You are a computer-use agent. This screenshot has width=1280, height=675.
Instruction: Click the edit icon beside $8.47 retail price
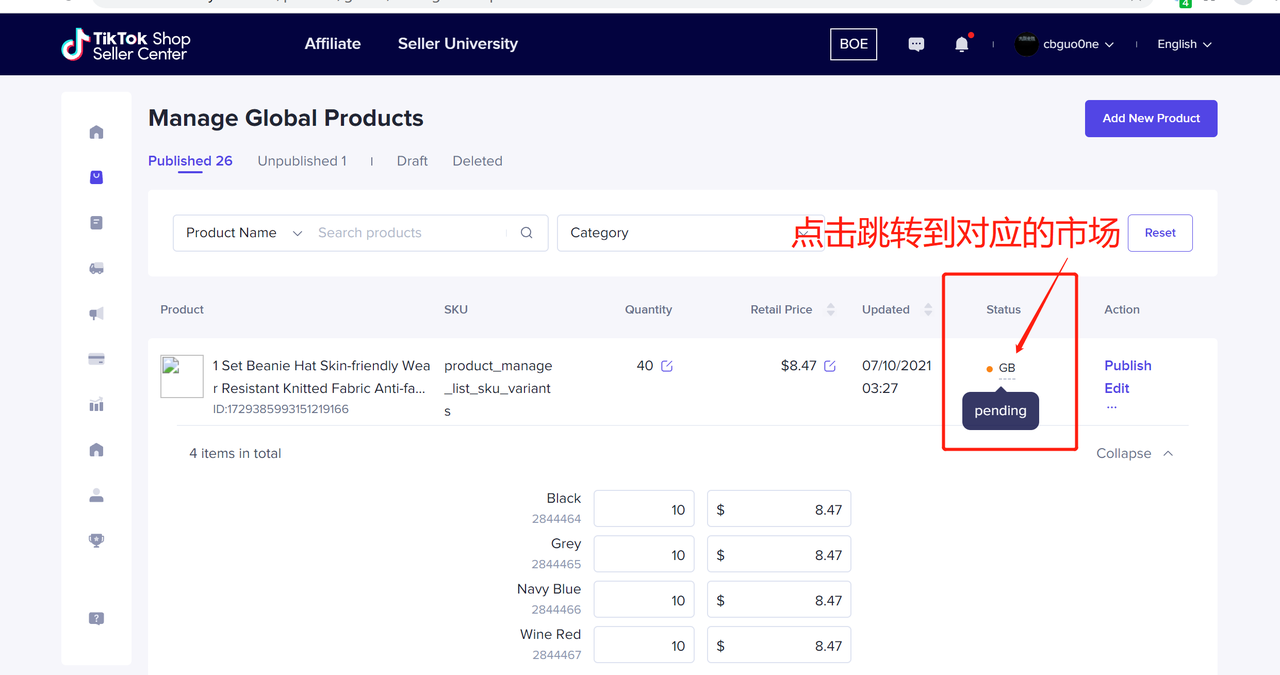[x=830, y=366]
